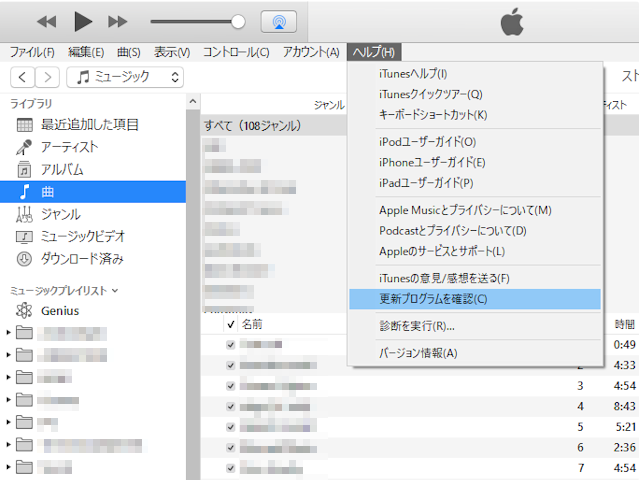Uncheck checkbox for track 7 row
This screenshot has width=641, height=480.
[x=231, y=468]
